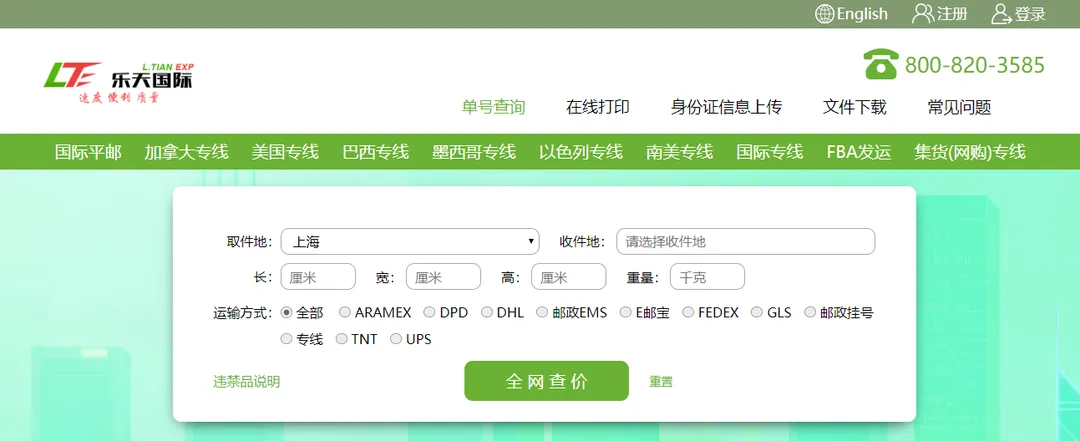Click the 重置 reset link
The image size is (1080, 441).
tap(661, 382)
